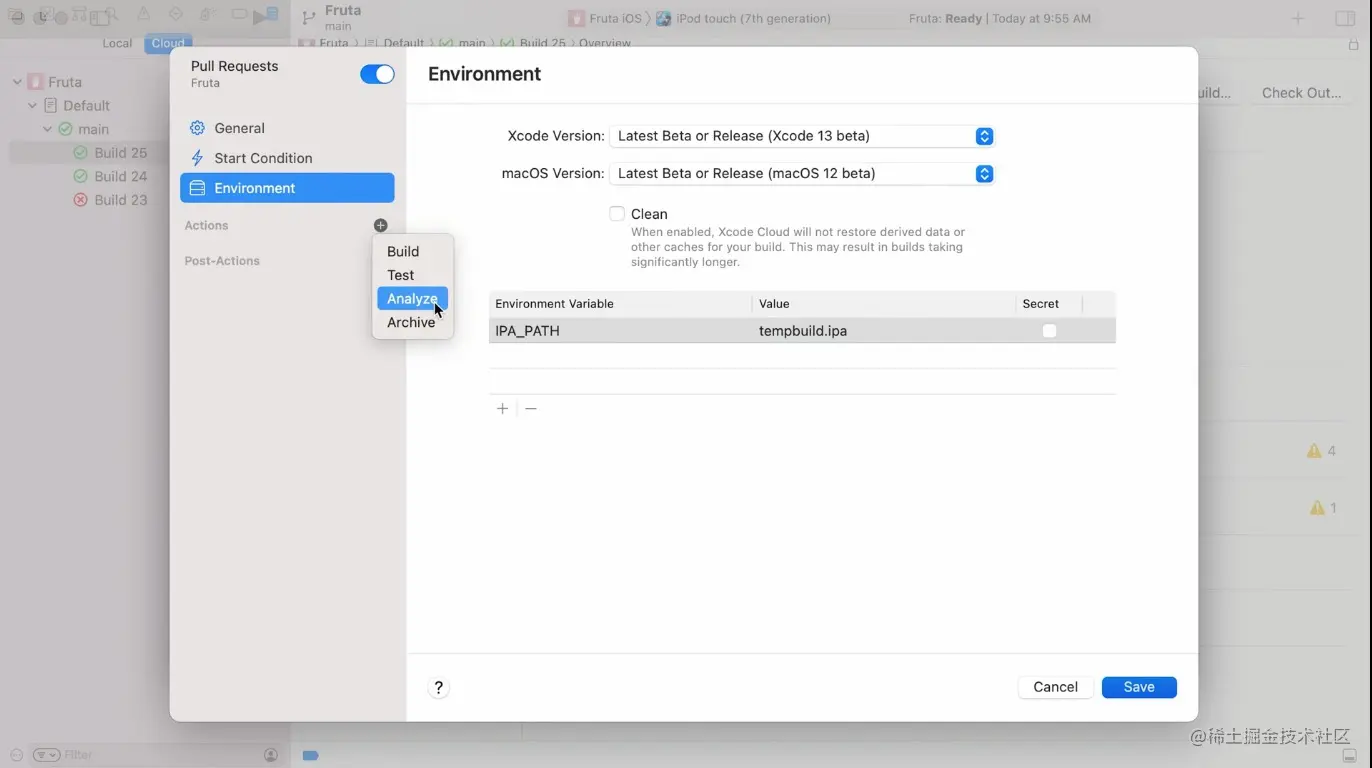The height and width of the screenshot is (768, 1372).
Task: Click the person icon in navigator footer
Action: (x=271, y=755)
